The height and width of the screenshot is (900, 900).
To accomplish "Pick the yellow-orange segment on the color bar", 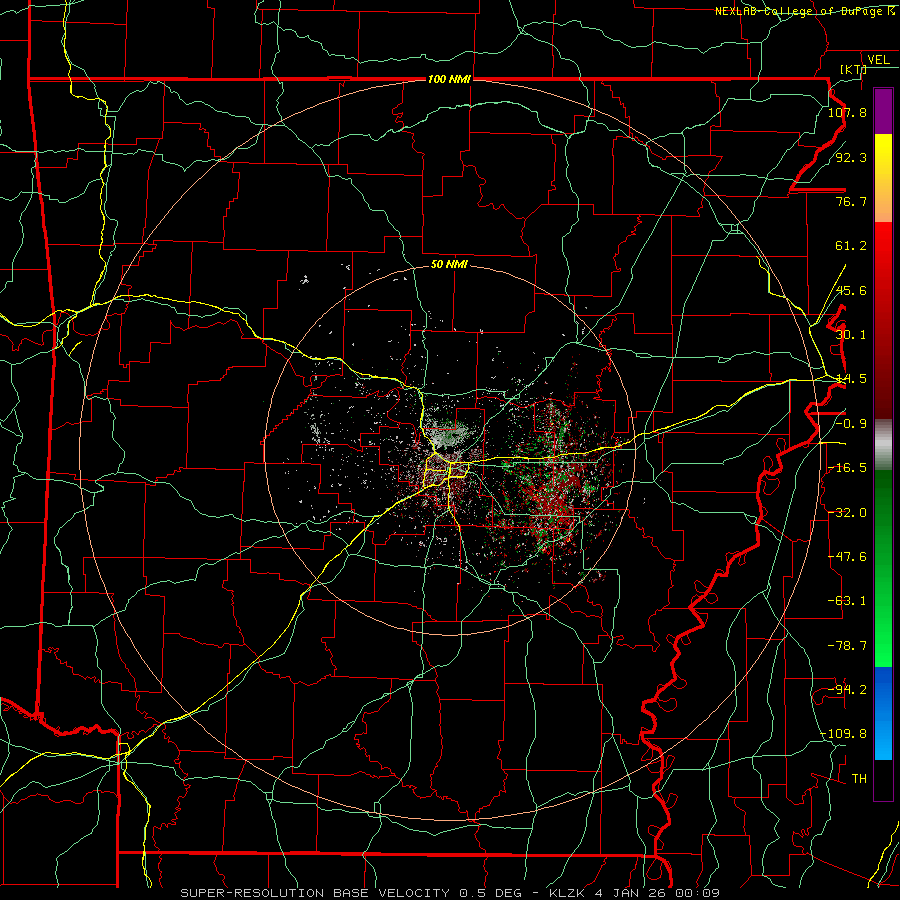I will (883, 178).
